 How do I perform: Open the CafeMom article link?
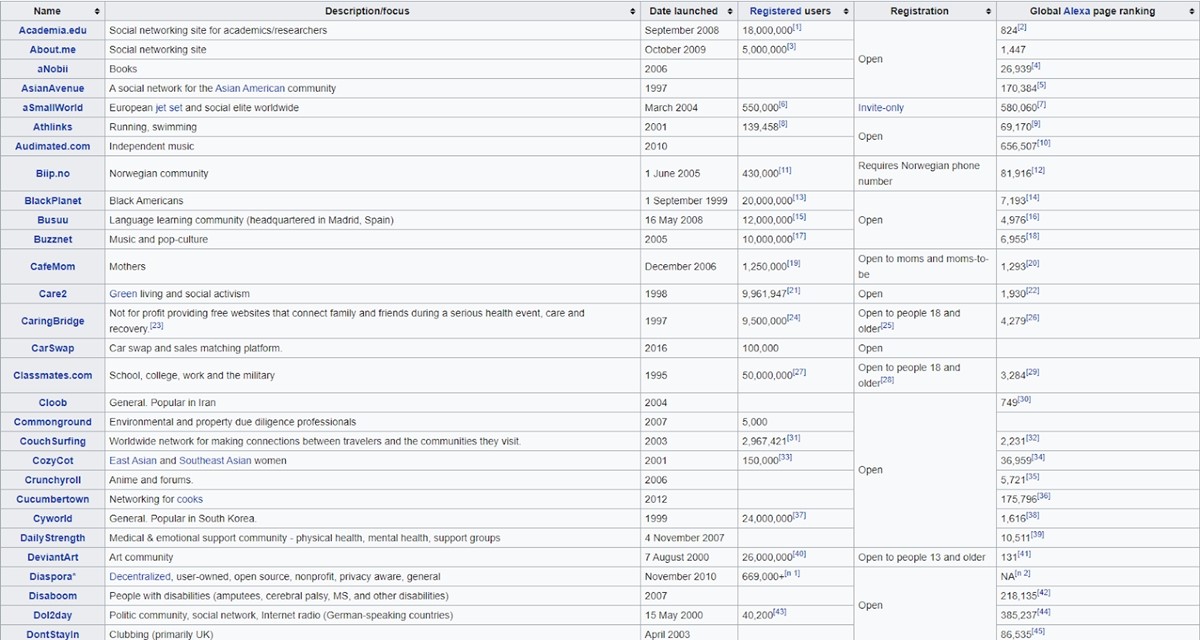click(x=52, y=267)
